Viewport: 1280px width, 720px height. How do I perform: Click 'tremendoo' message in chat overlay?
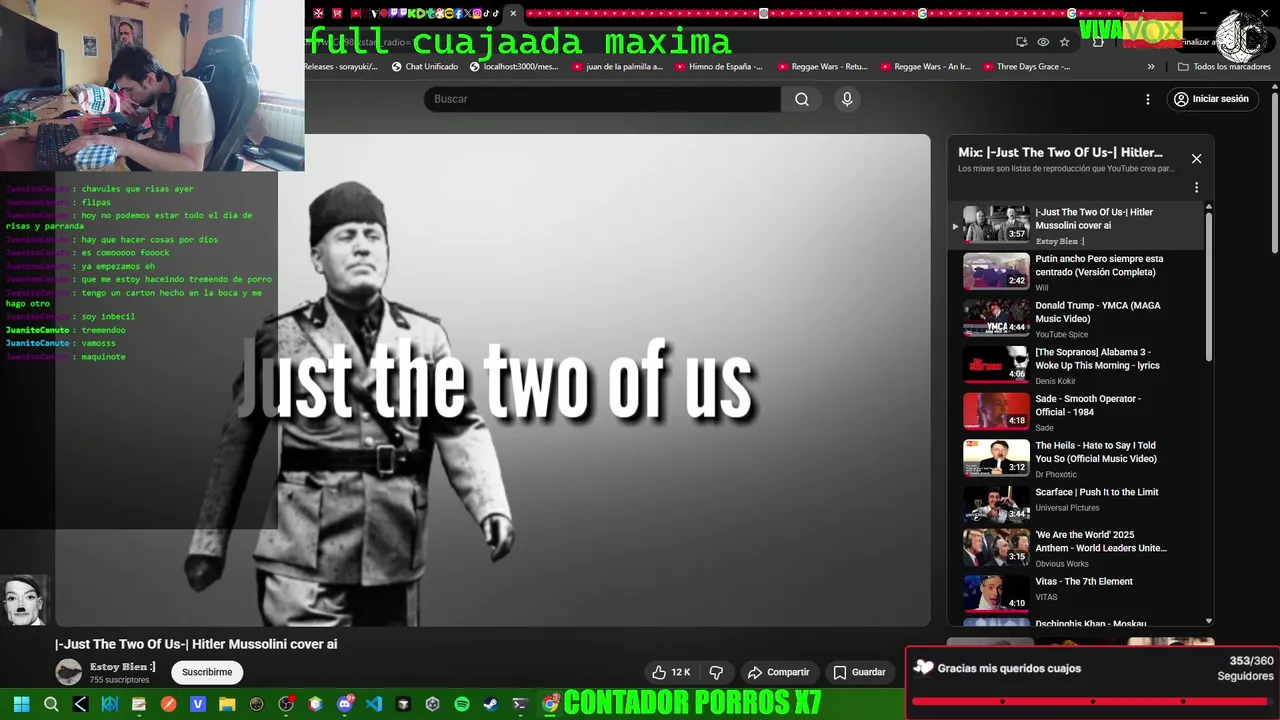[104, 330]
